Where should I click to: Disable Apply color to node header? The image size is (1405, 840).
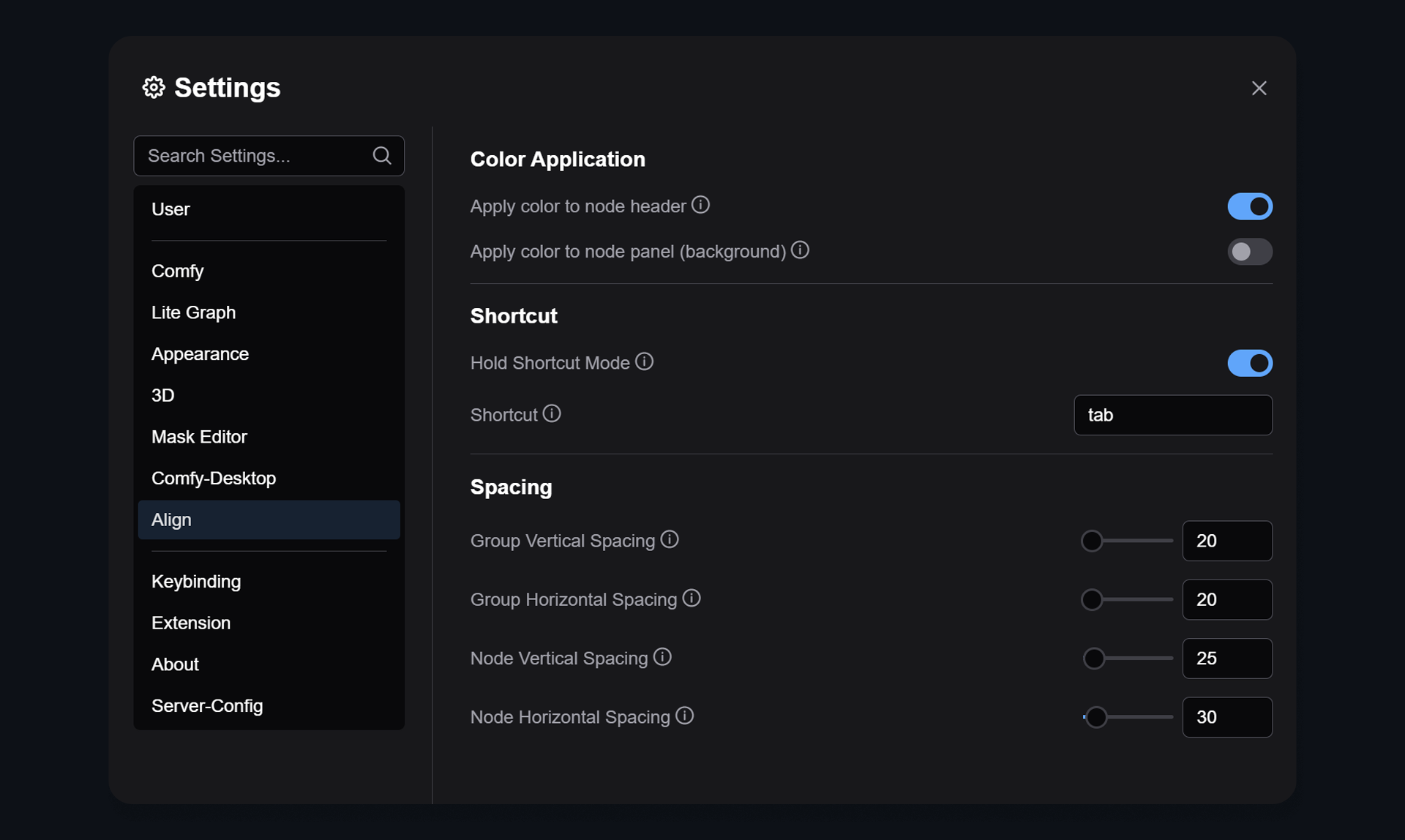tap(1249, 206)
